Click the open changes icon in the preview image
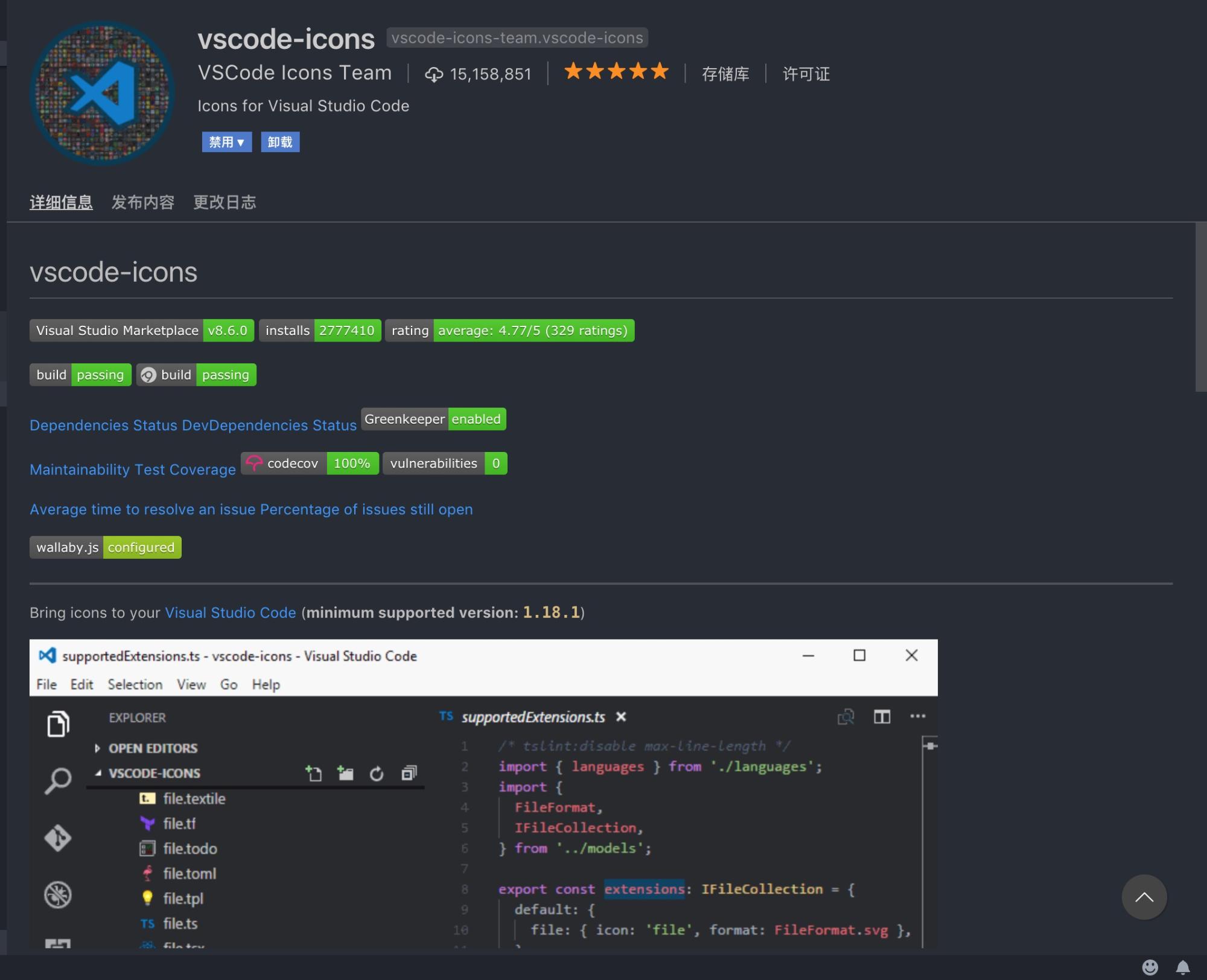 [x=846, y=716]
